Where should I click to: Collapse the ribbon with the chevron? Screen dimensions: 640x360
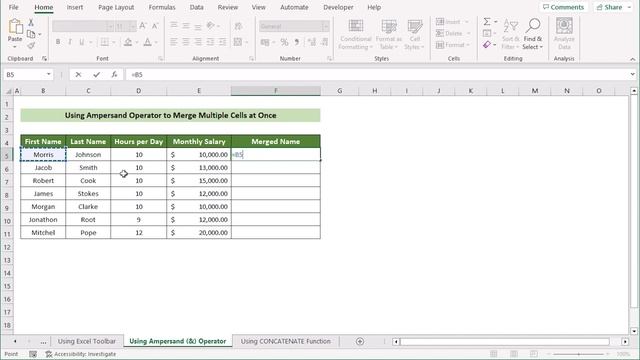point(632,59)
